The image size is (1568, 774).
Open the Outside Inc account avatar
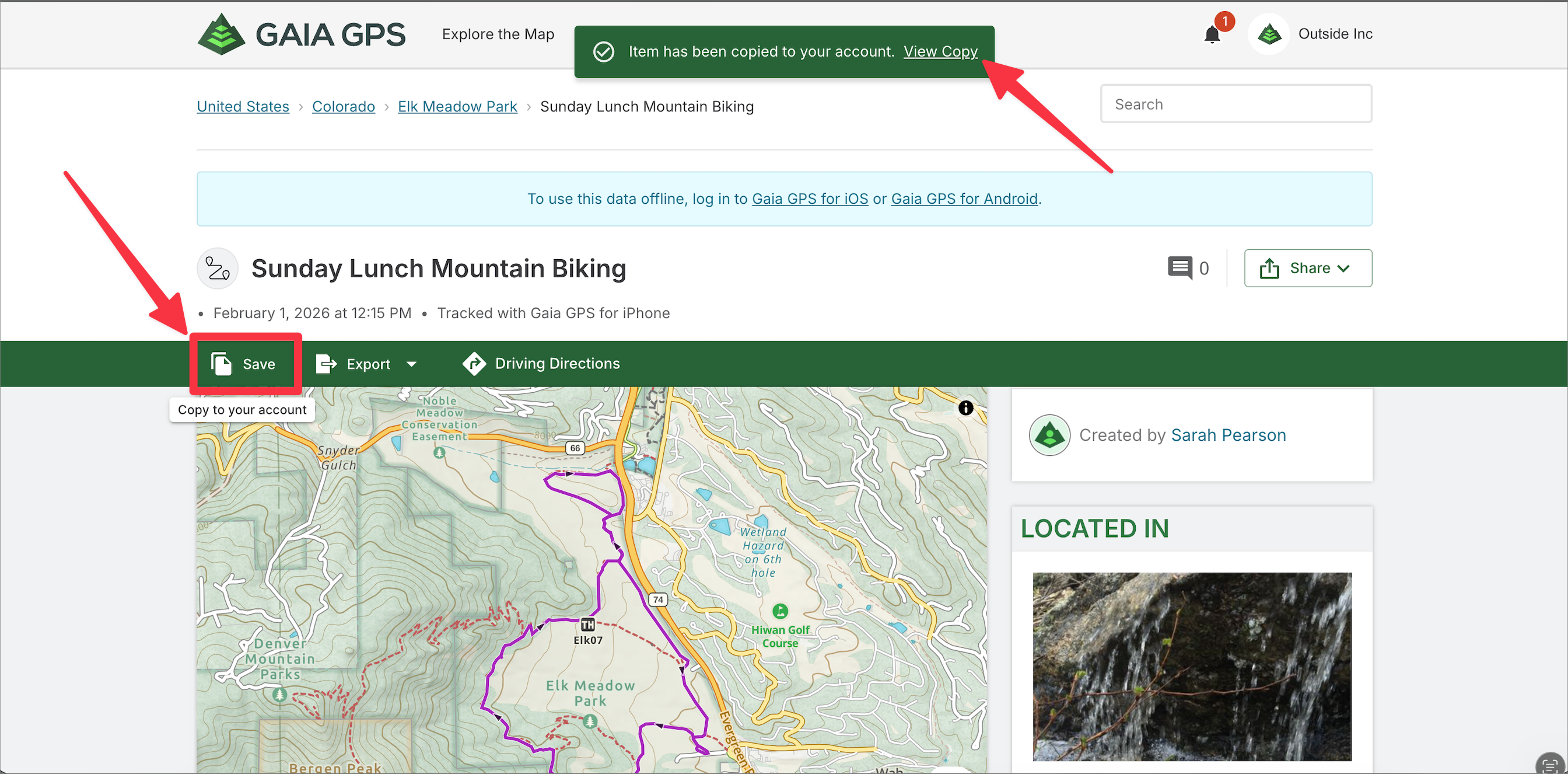point(1269,34)
